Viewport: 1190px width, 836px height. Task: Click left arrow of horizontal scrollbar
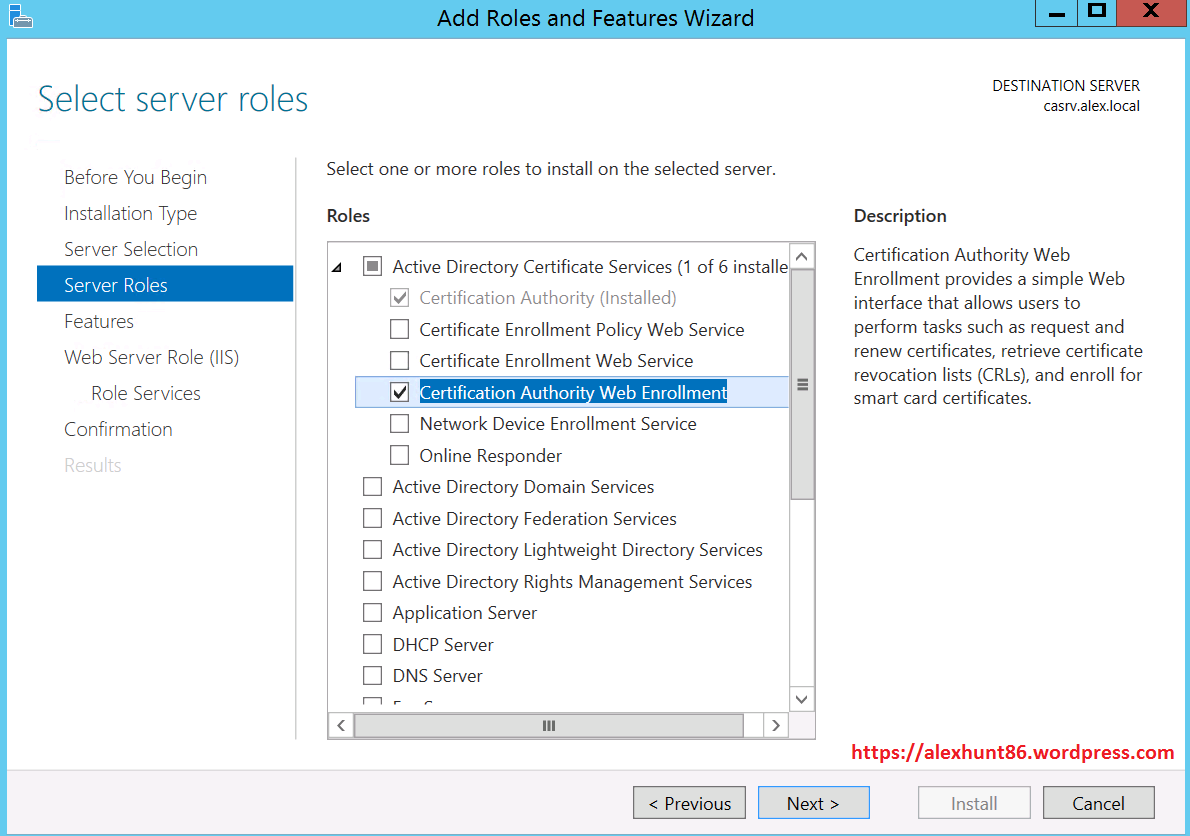coord(341,725)
